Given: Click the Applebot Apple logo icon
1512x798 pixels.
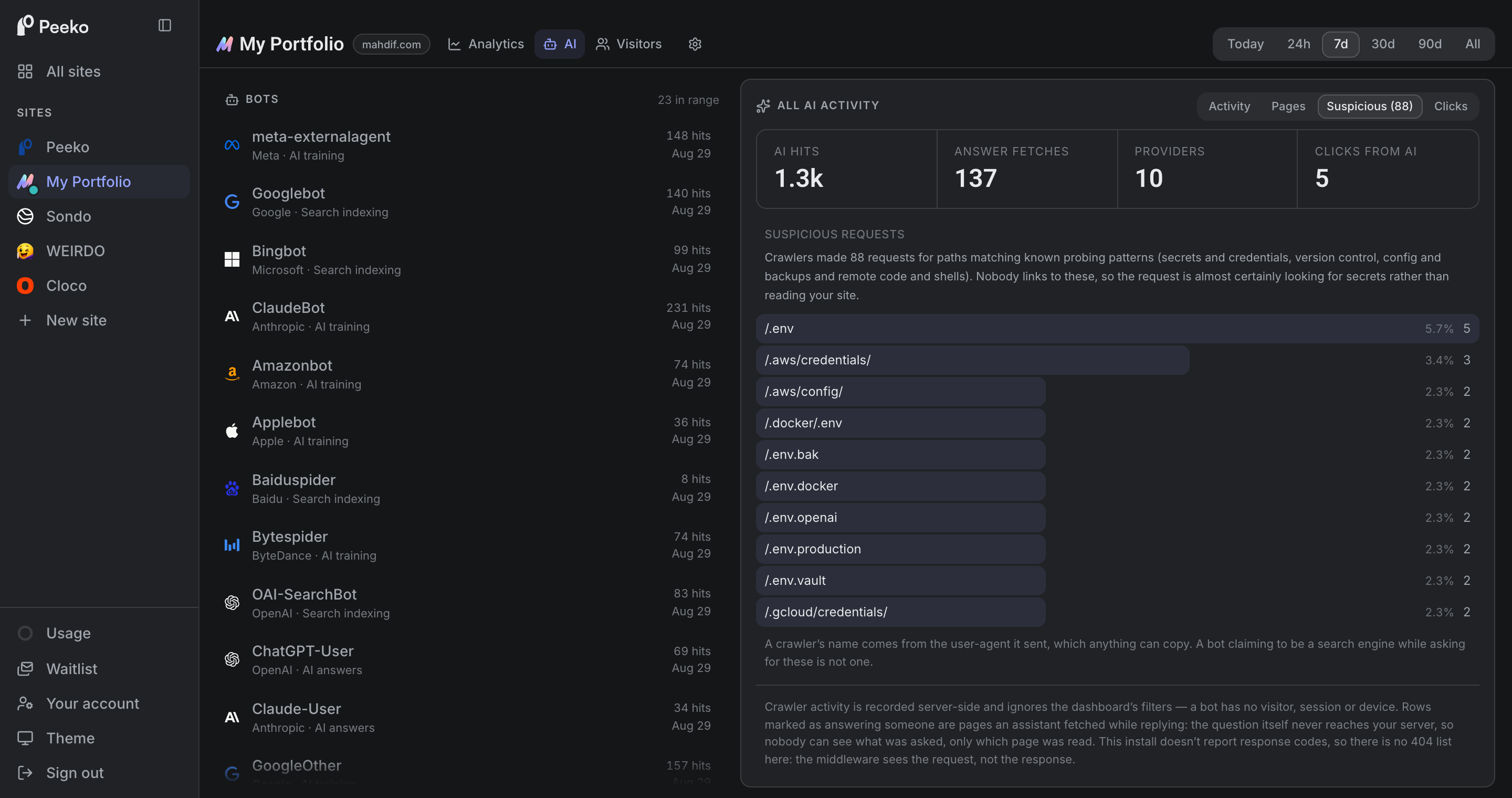Looking at the screenshot, I should point(232,430).
